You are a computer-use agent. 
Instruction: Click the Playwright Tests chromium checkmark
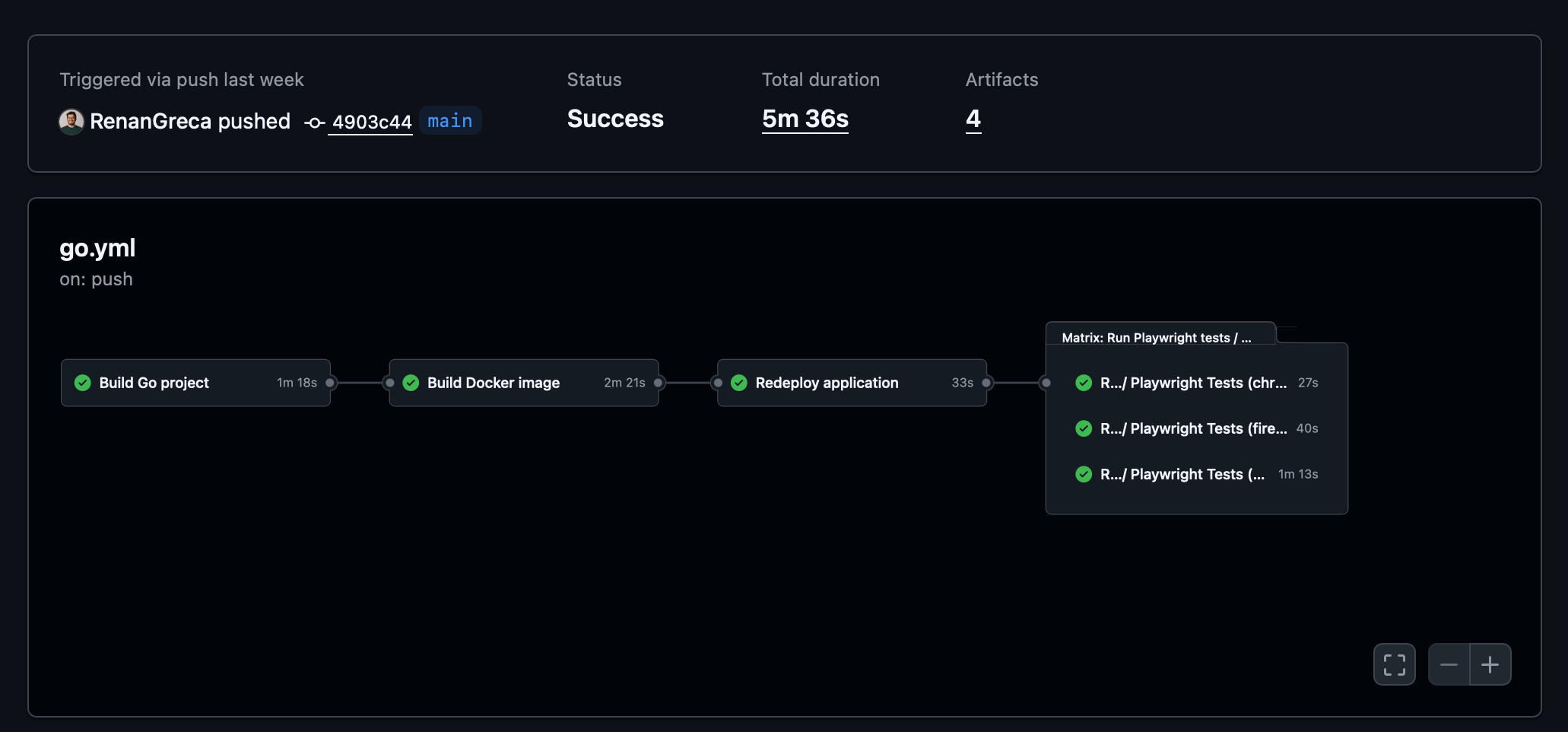point(1084,383)
